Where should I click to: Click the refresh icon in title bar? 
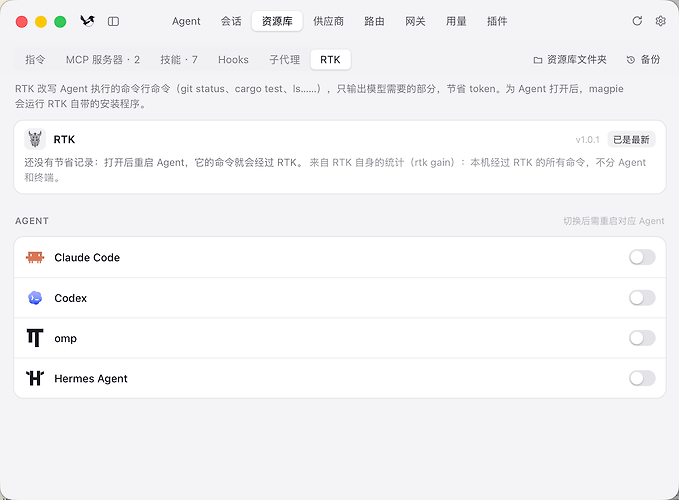(637, 21)
